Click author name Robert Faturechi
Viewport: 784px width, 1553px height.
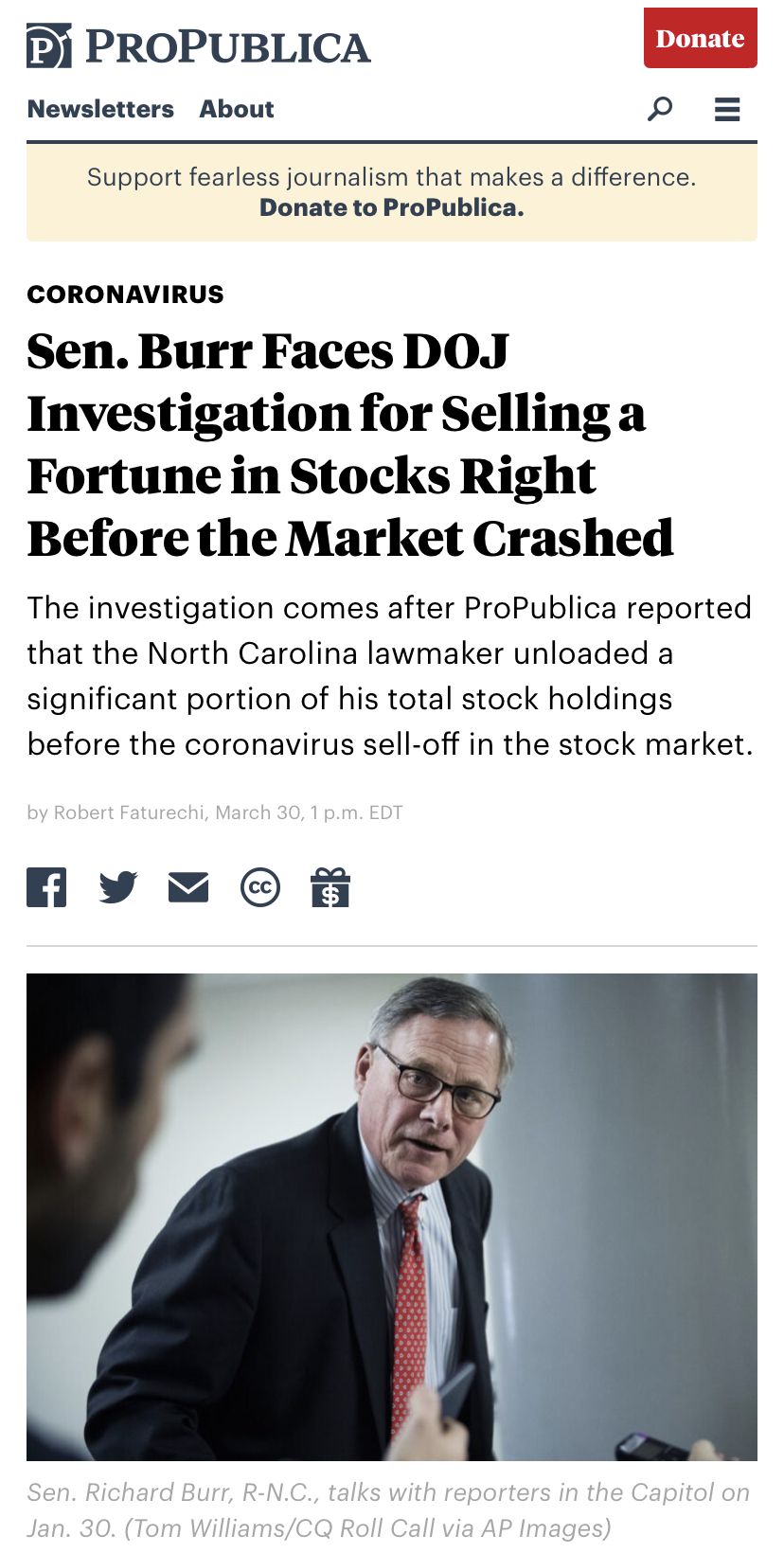coord(129,812)
